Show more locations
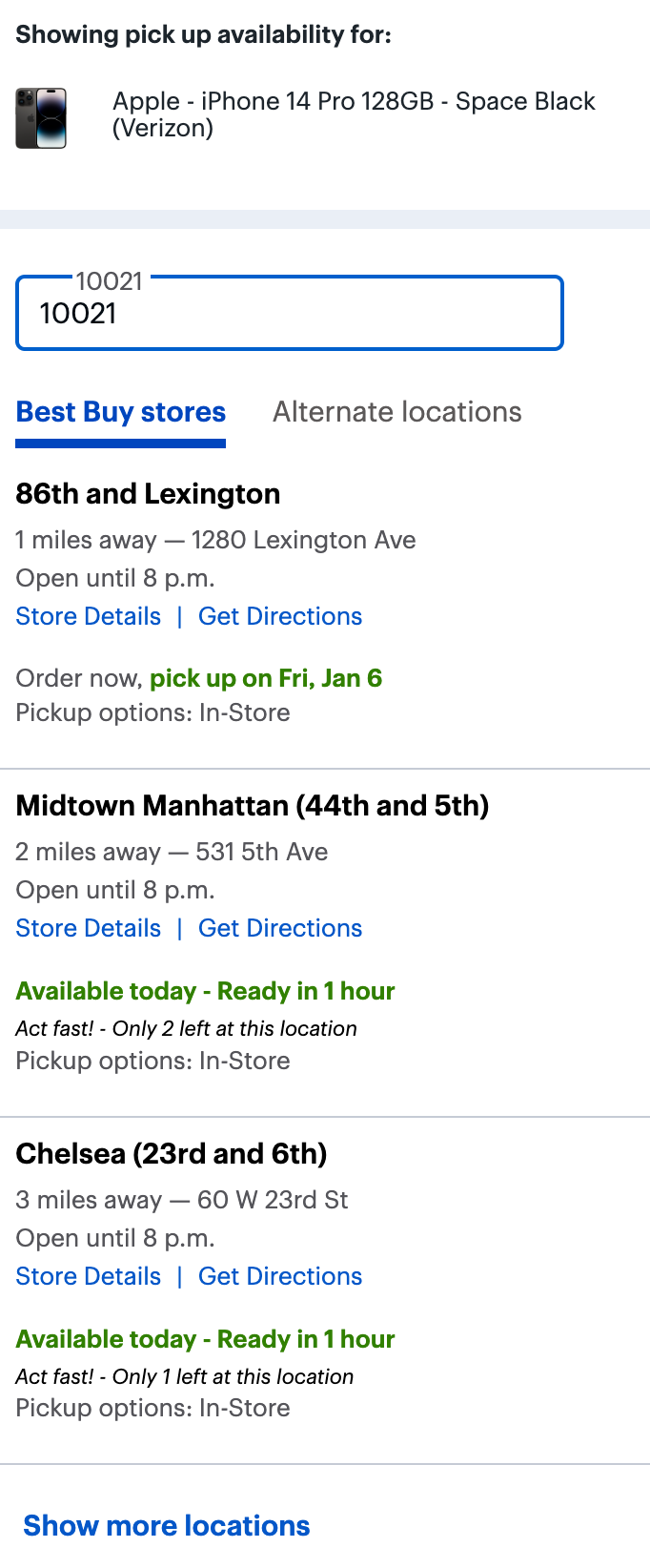Viewport: 650px width, 1568px height. click(167, 1526)
